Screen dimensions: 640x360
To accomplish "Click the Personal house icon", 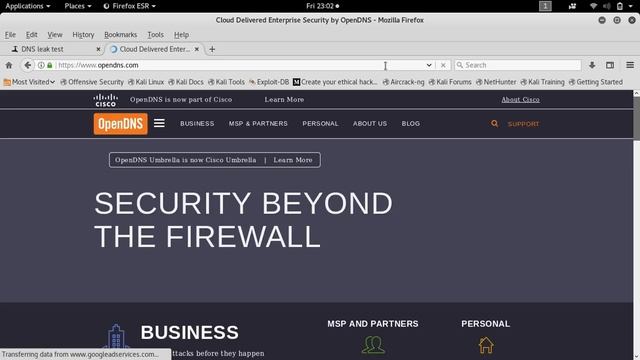I will (x=486, y=345).
